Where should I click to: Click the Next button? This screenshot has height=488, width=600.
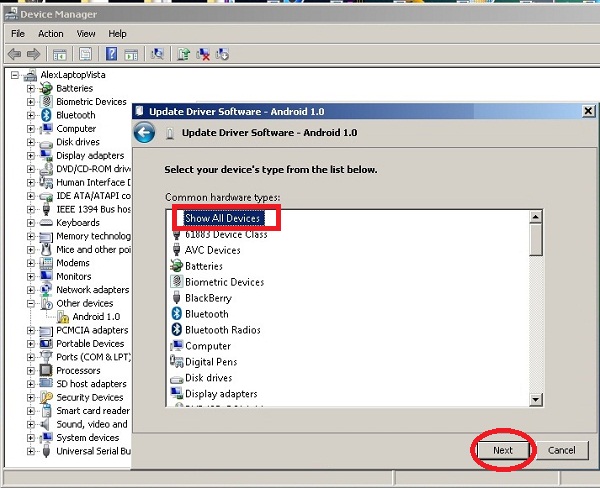point(503,450)
